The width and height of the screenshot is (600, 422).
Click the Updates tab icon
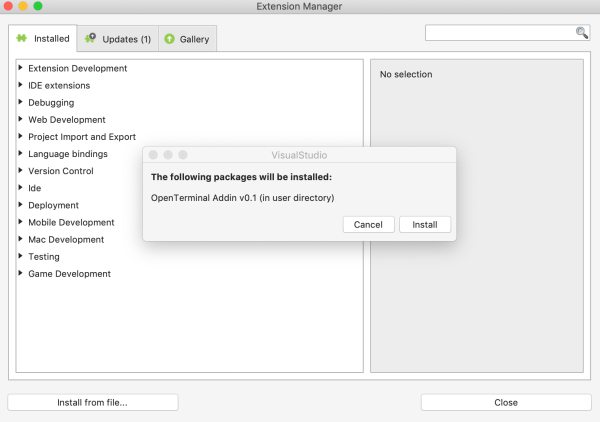[90, 39]
